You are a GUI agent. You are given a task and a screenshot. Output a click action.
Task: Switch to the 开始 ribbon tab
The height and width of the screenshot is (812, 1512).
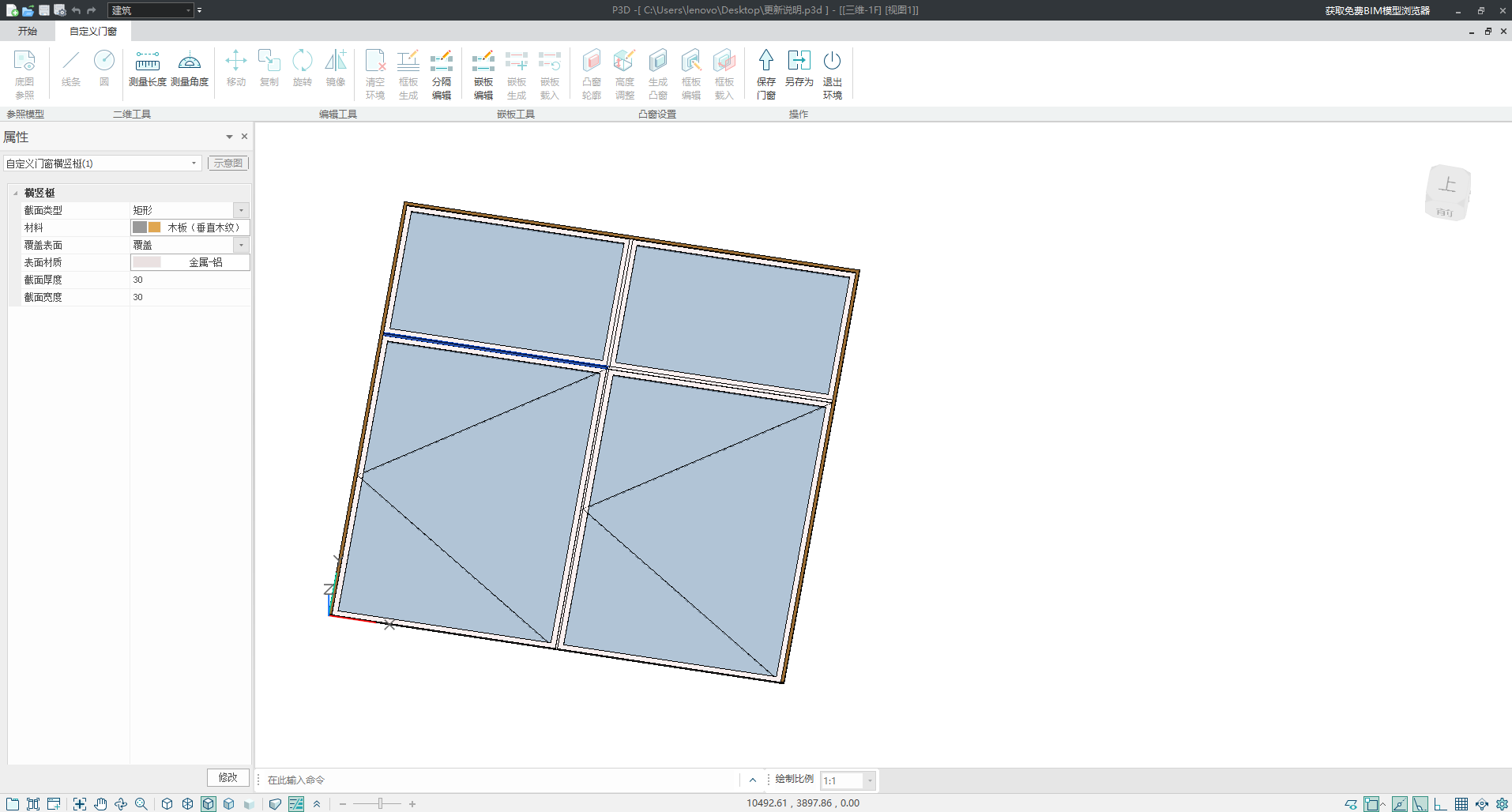pos(28,32)
